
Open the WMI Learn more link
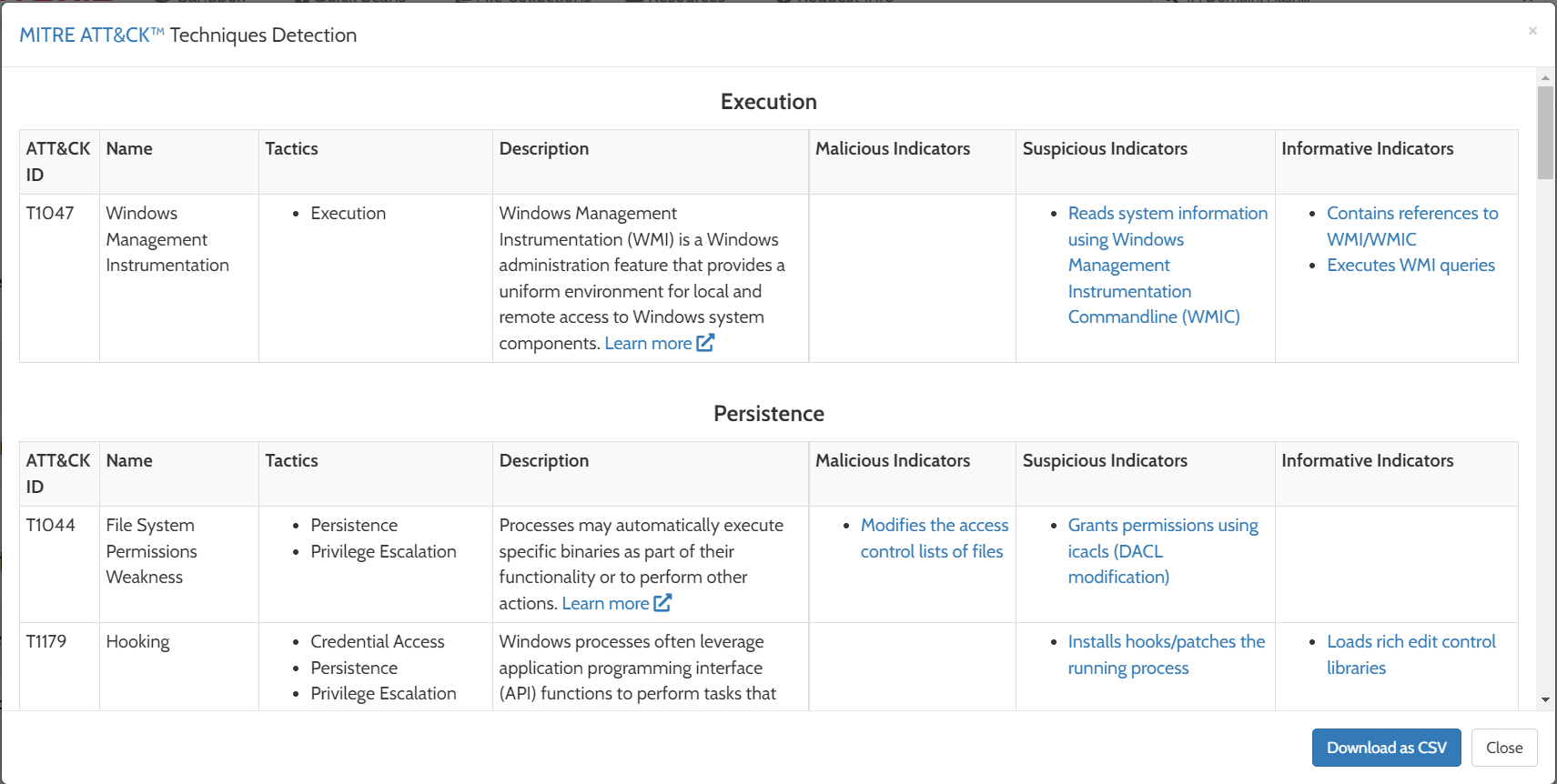click(x=648, y=343)
